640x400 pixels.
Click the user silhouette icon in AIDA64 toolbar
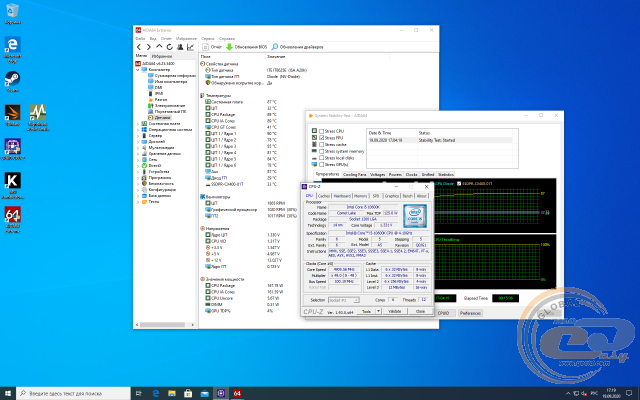pyautogui.click(x=180, y=47)
